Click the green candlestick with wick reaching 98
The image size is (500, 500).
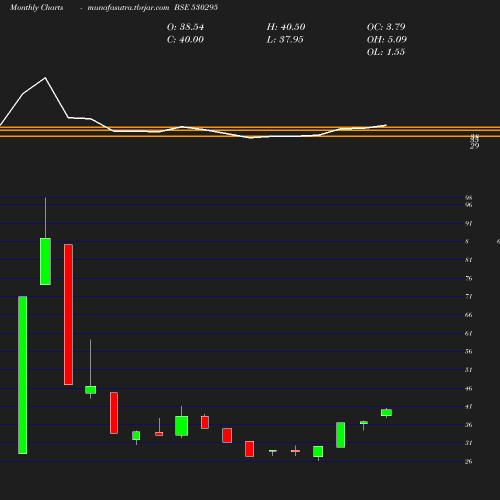(46, 262)
